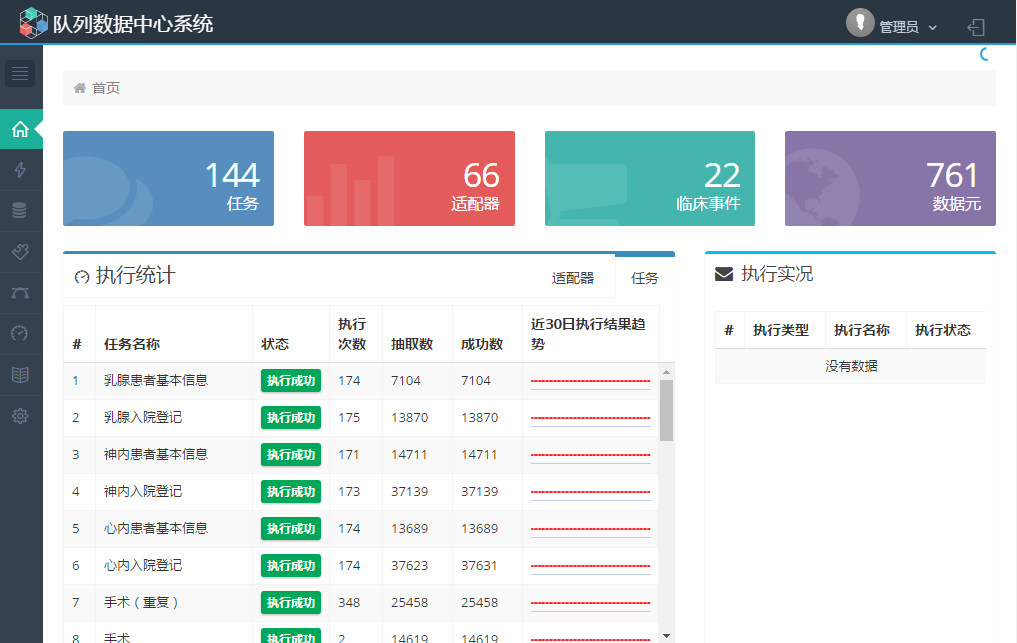This screenshot has height=643, width=1017.
Task: Toggle the hamburger sidebar menu
Action: (20, 73)
